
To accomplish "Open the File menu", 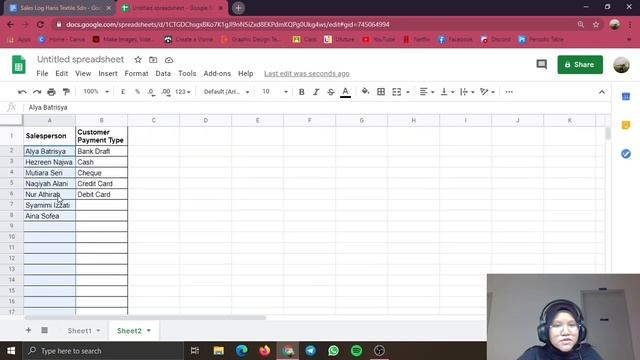I will 42,73.
